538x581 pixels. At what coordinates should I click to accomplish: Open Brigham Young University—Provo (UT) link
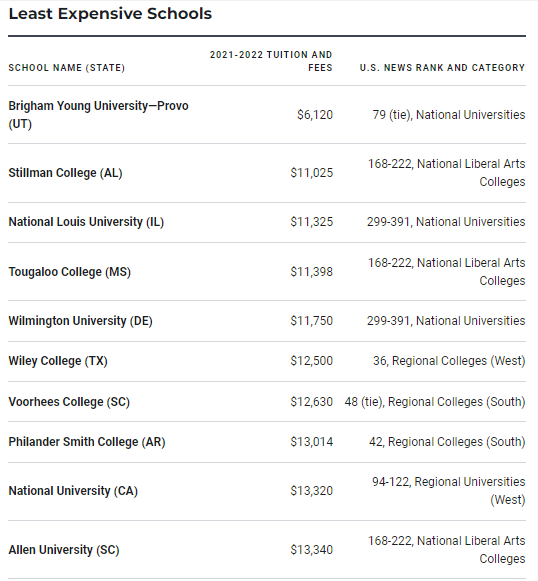coord(98,114)
